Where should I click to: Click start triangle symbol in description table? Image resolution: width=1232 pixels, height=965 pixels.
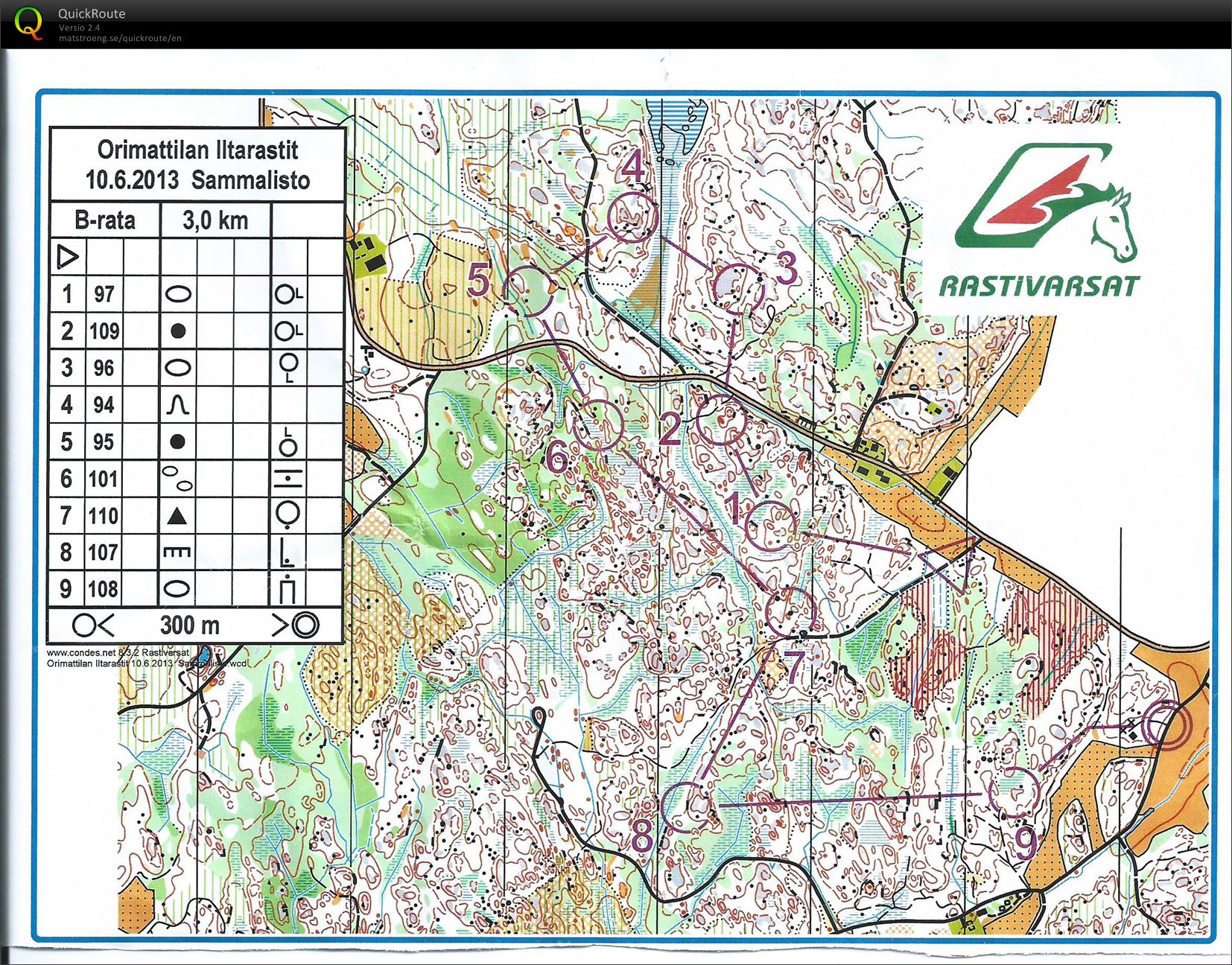click(68, 257)
